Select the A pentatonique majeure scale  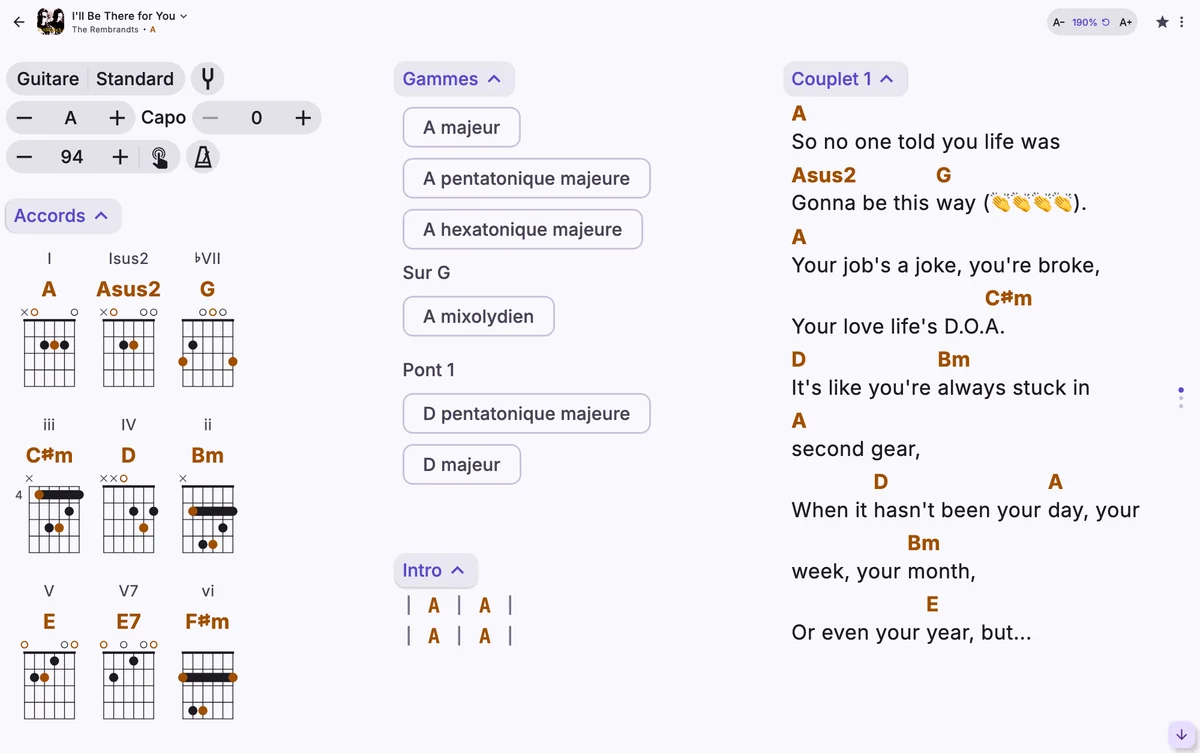coord(526,178)
